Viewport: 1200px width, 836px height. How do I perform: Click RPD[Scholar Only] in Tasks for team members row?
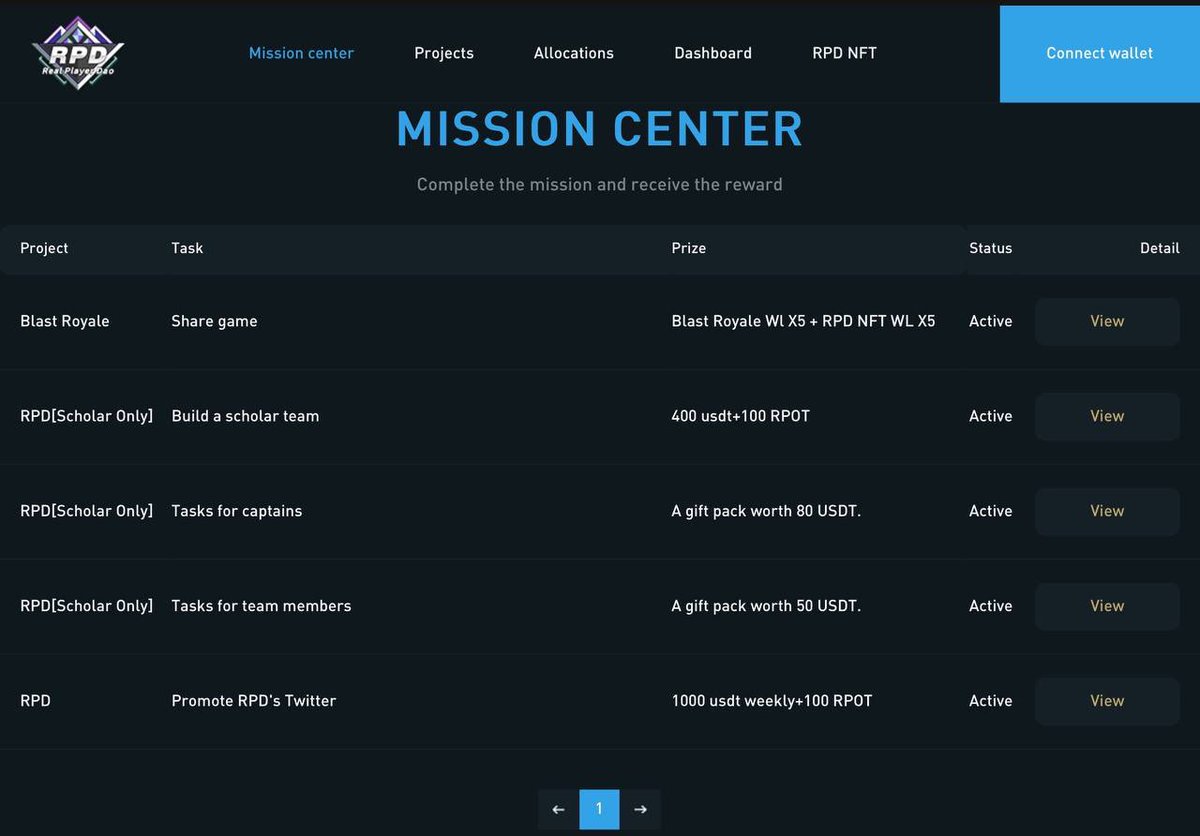click(87, 606)
